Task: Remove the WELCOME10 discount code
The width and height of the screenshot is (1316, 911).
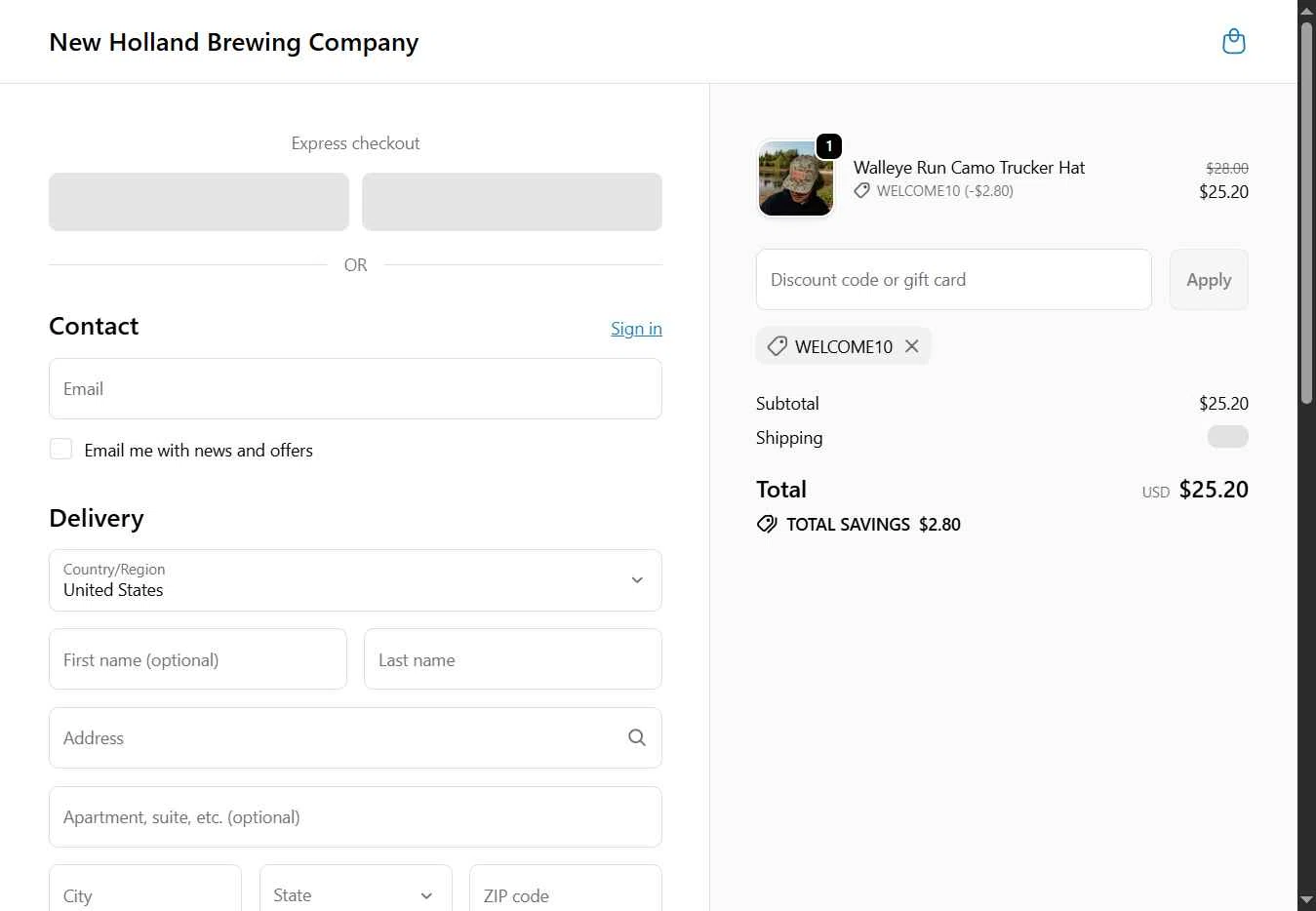Action: pos(912,346)
